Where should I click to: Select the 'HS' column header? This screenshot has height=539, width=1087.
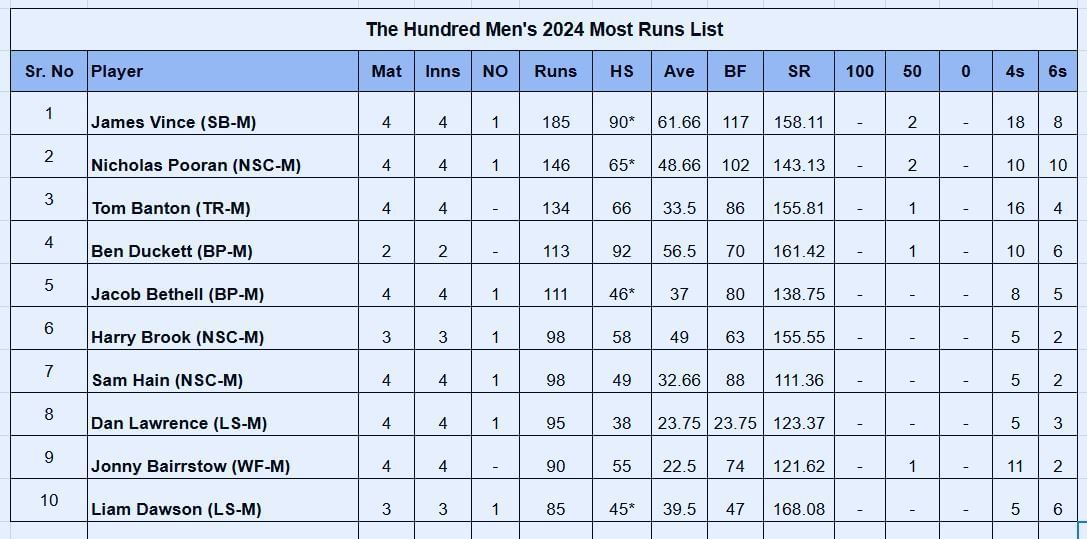coord(621,71)
